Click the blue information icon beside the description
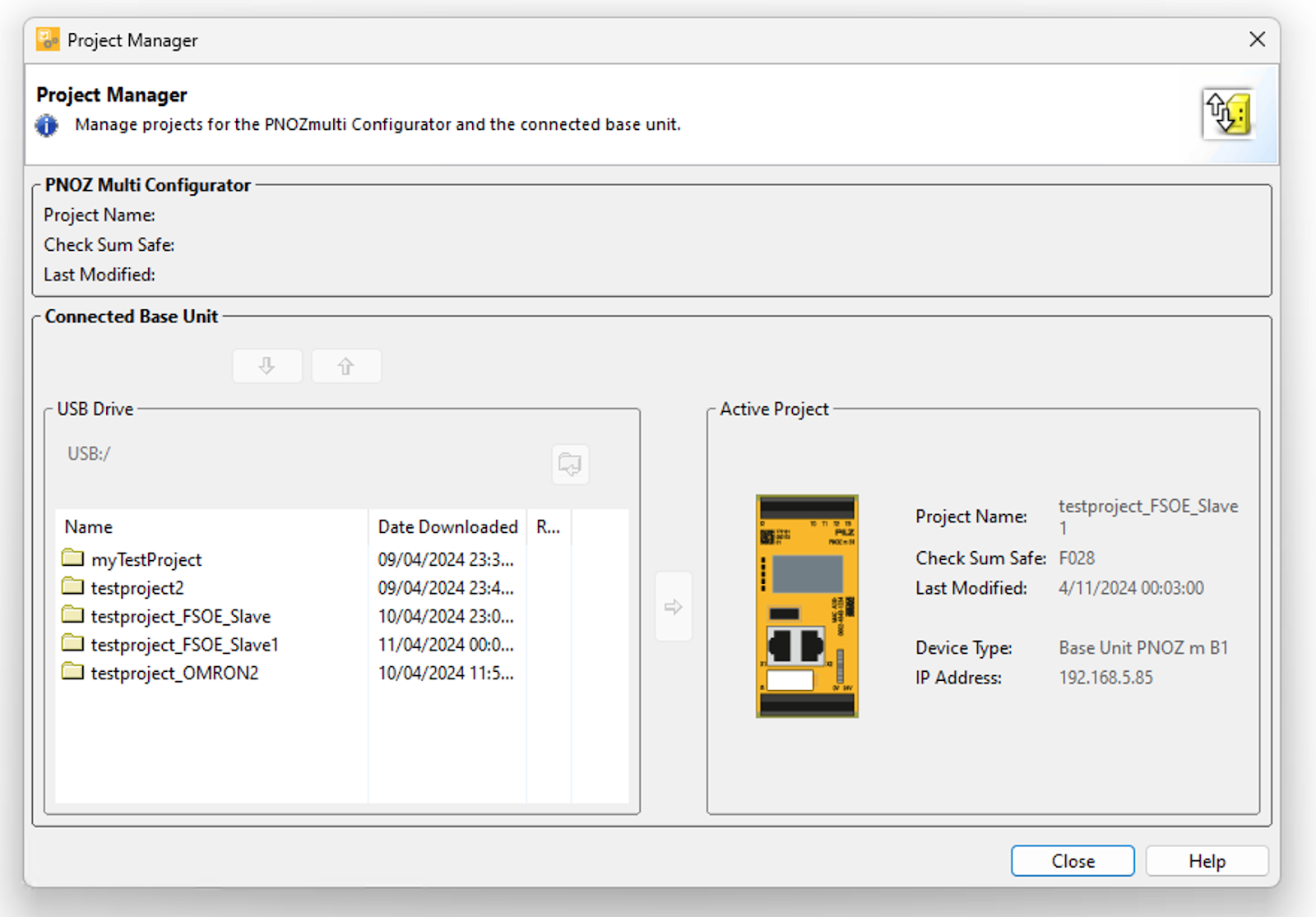This screenshot has height=917, width=1316. [x=47, y=126]
